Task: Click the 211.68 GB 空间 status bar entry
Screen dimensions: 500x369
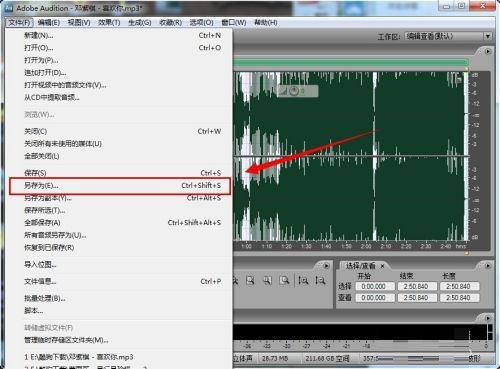Action: coord(327,358)
